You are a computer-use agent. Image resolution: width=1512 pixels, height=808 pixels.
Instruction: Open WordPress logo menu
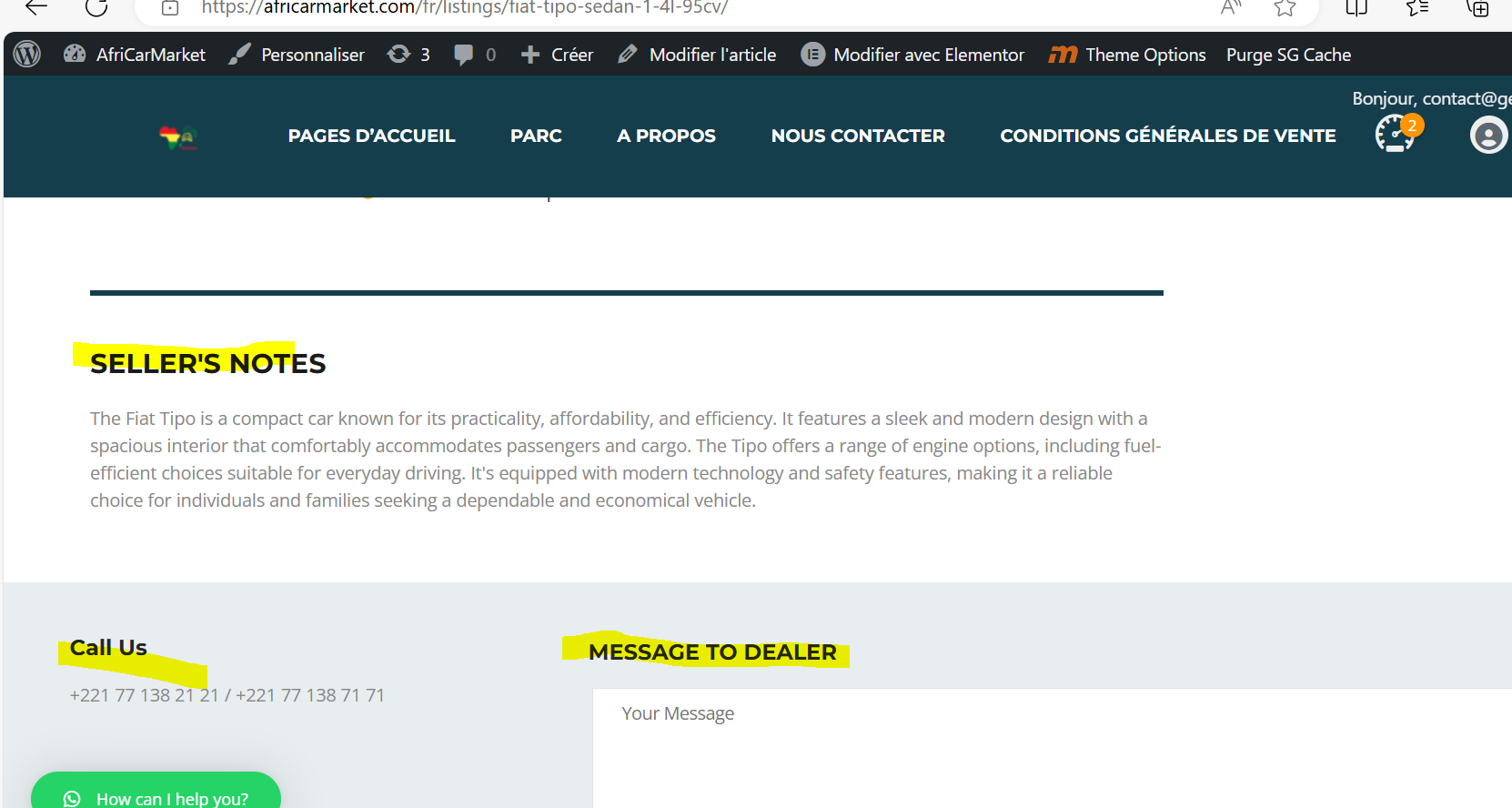(27, 55)
